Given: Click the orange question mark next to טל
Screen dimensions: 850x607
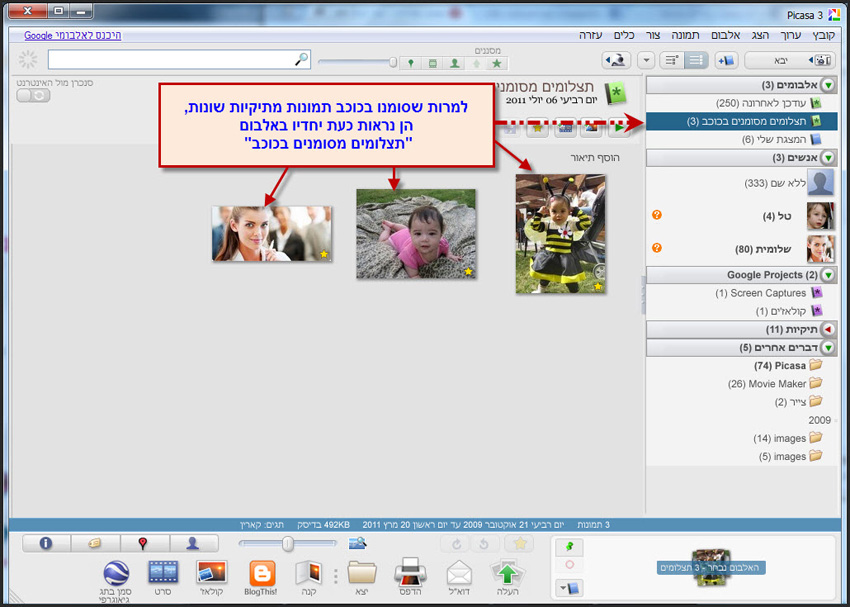Looking at the screenshot, I should 656,215.
